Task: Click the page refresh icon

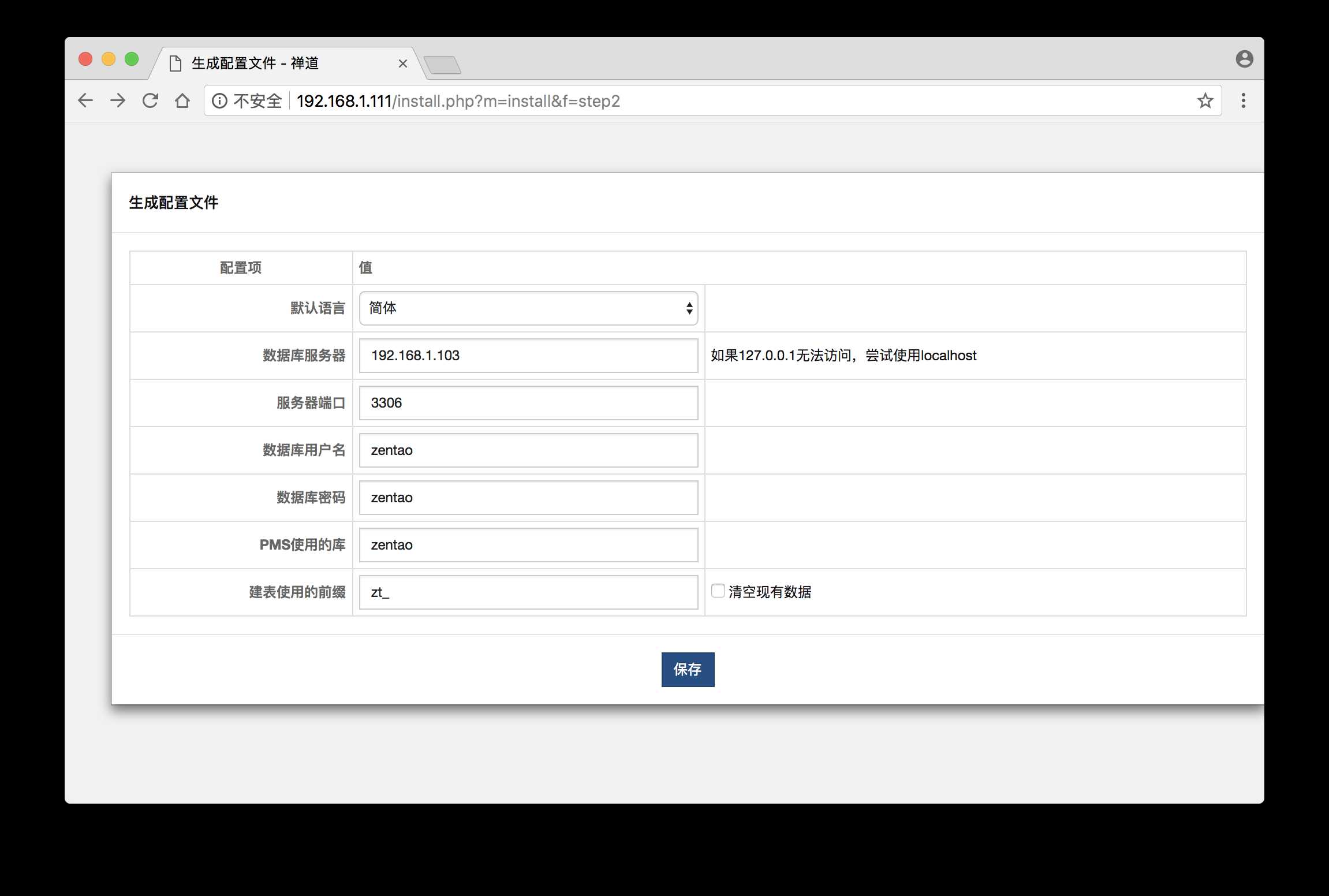Action: [150, 101]
